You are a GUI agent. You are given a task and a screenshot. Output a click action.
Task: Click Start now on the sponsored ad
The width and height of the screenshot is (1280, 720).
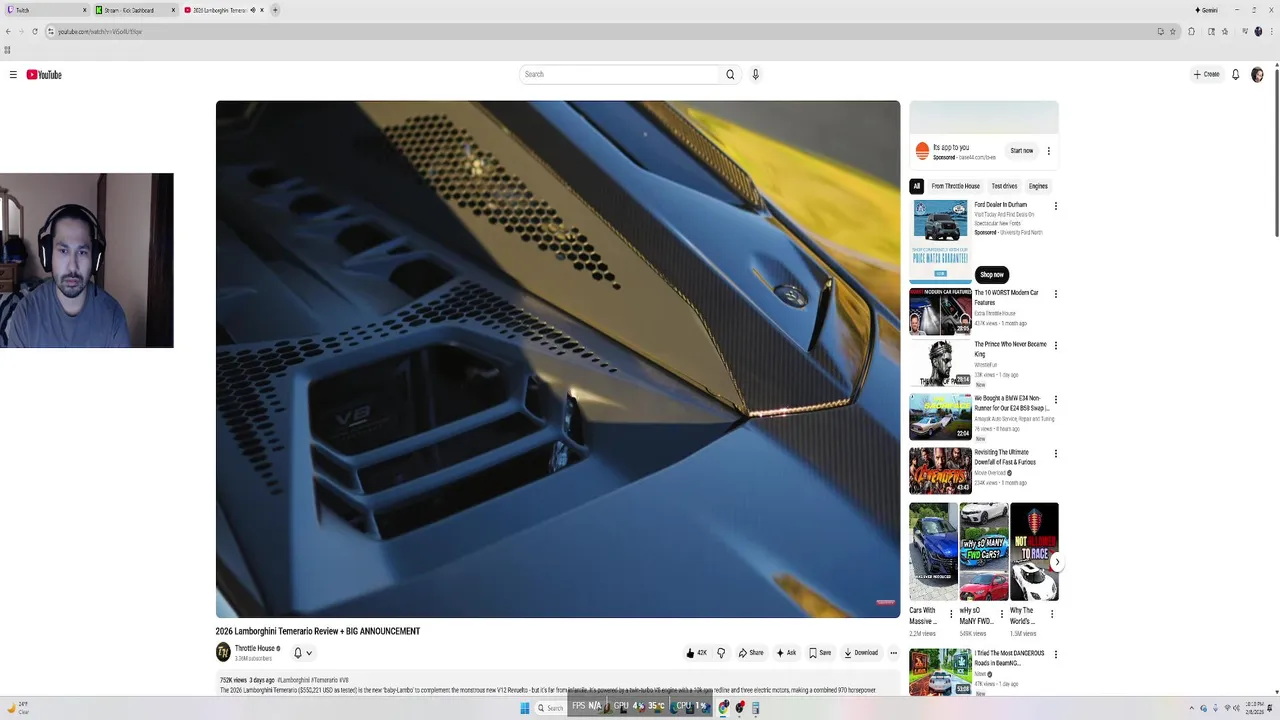click(1021, 151)
